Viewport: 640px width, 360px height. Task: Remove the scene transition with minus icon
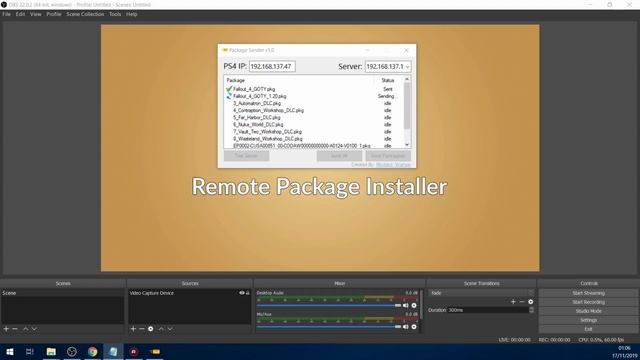click(x=522, y=302)
